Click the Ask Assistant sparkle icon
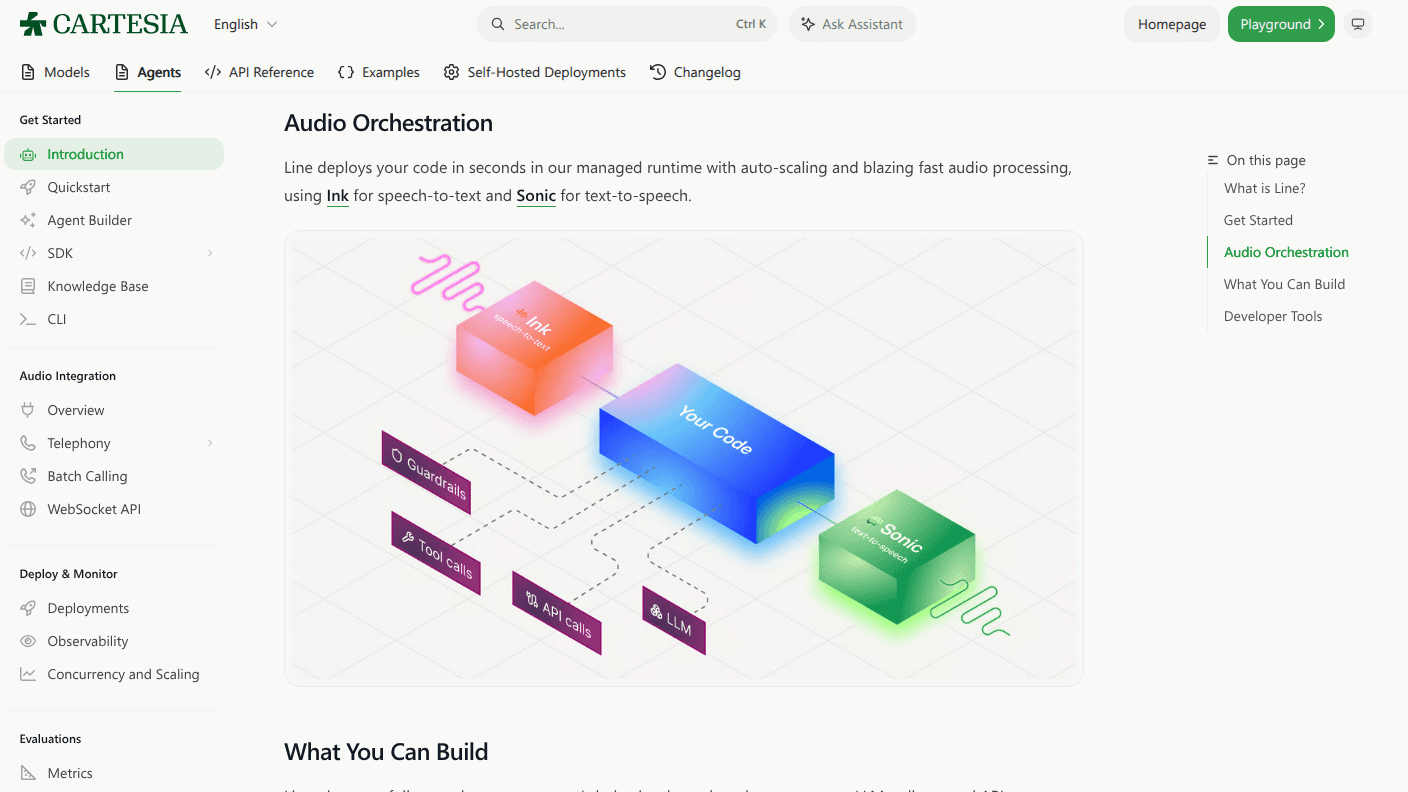The image size is (1408, 792). [x=808, y=24]
